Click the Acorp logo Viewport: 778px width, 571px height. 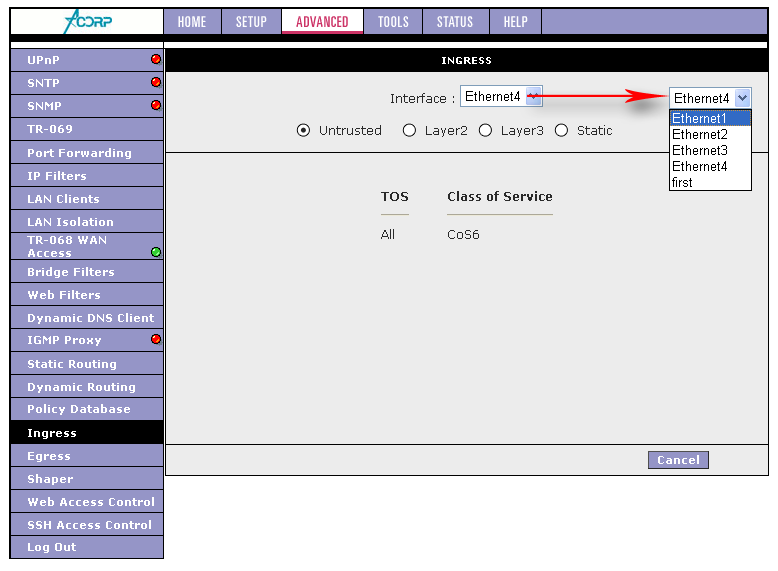point(88,21)
